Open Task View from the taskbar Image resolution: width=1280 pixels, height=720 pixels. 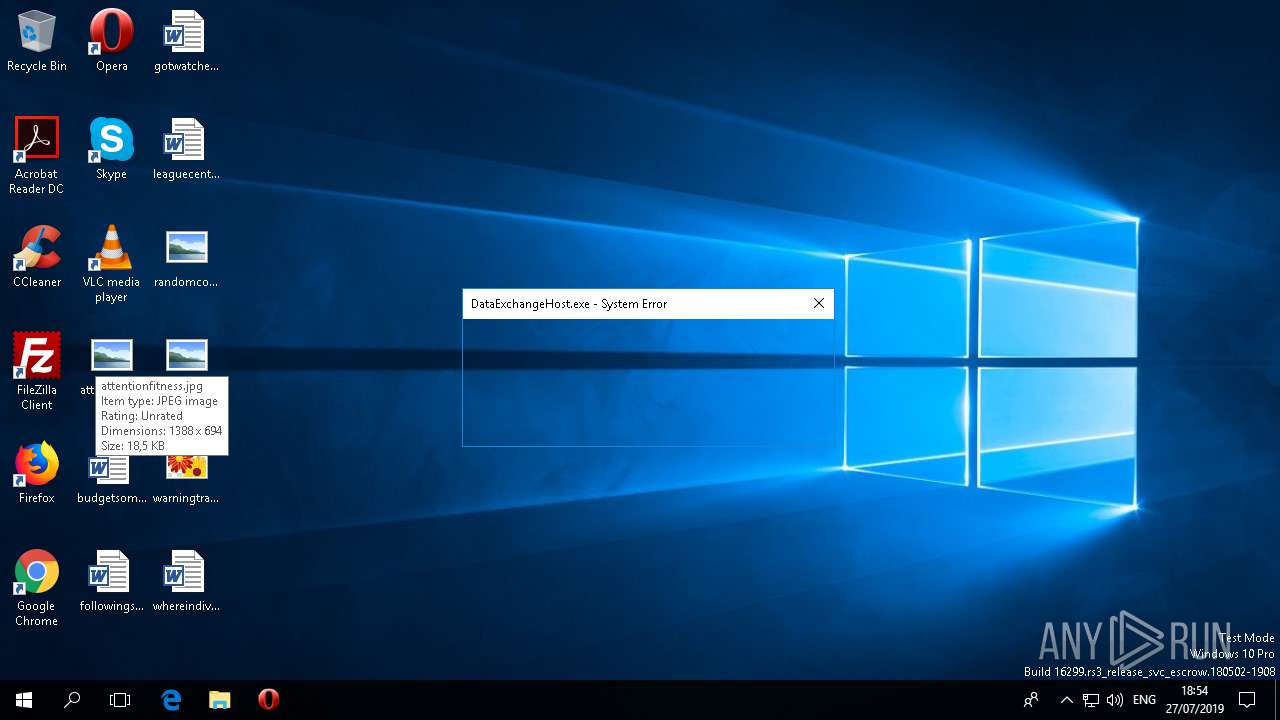(120, 700)
